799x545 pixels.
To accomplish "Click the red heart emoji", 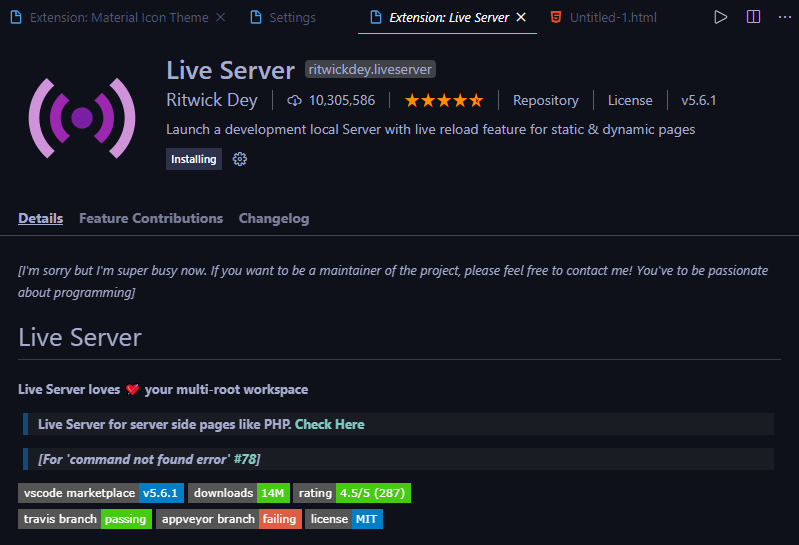I will tap(132, 390).
